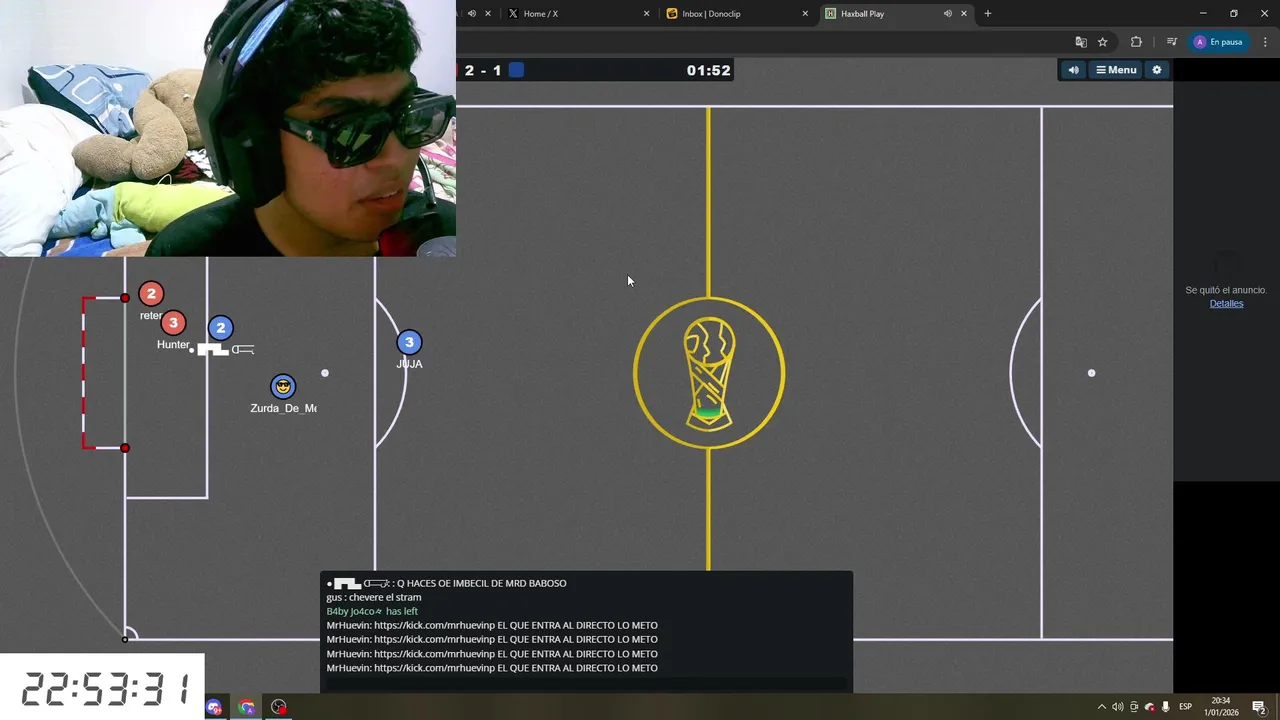The width and height of the screenshot is (1280, 720).
Task: Open the Haxball Menu button
Action: (x=1116, y=70)
